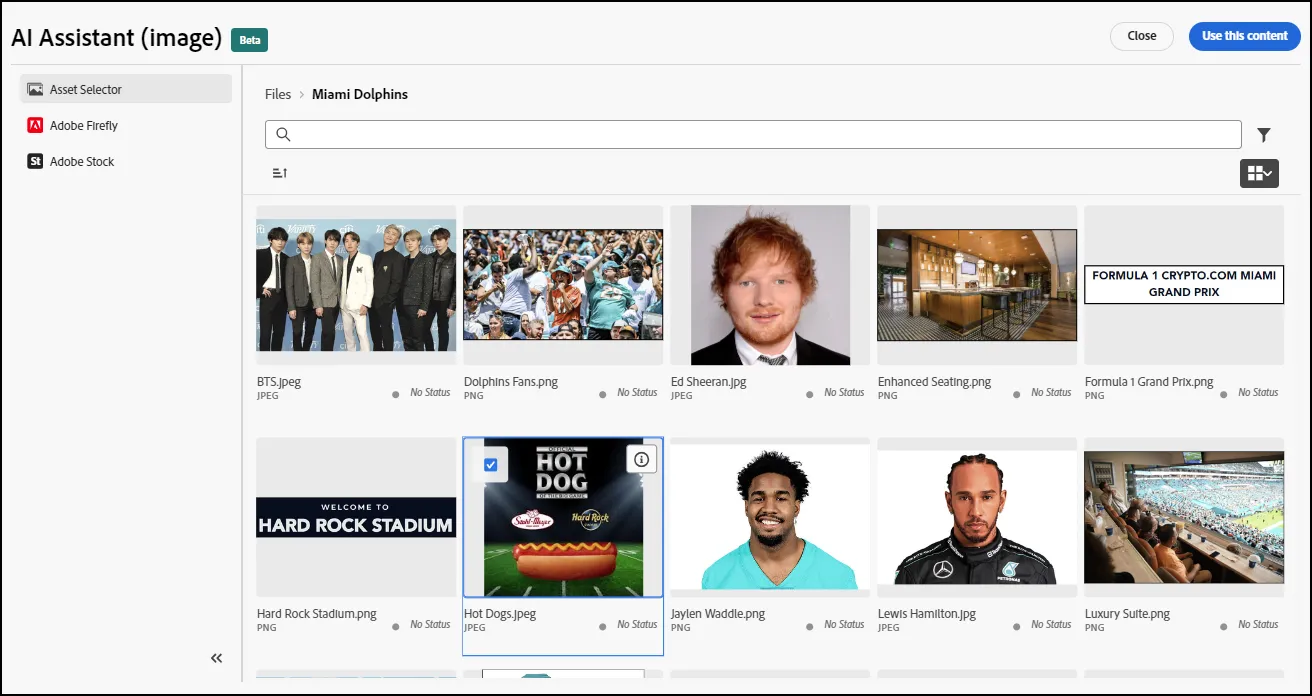Click the Adobe Stock logo icon
This screenshot has width=1312, height=696.
click(35, 161)
